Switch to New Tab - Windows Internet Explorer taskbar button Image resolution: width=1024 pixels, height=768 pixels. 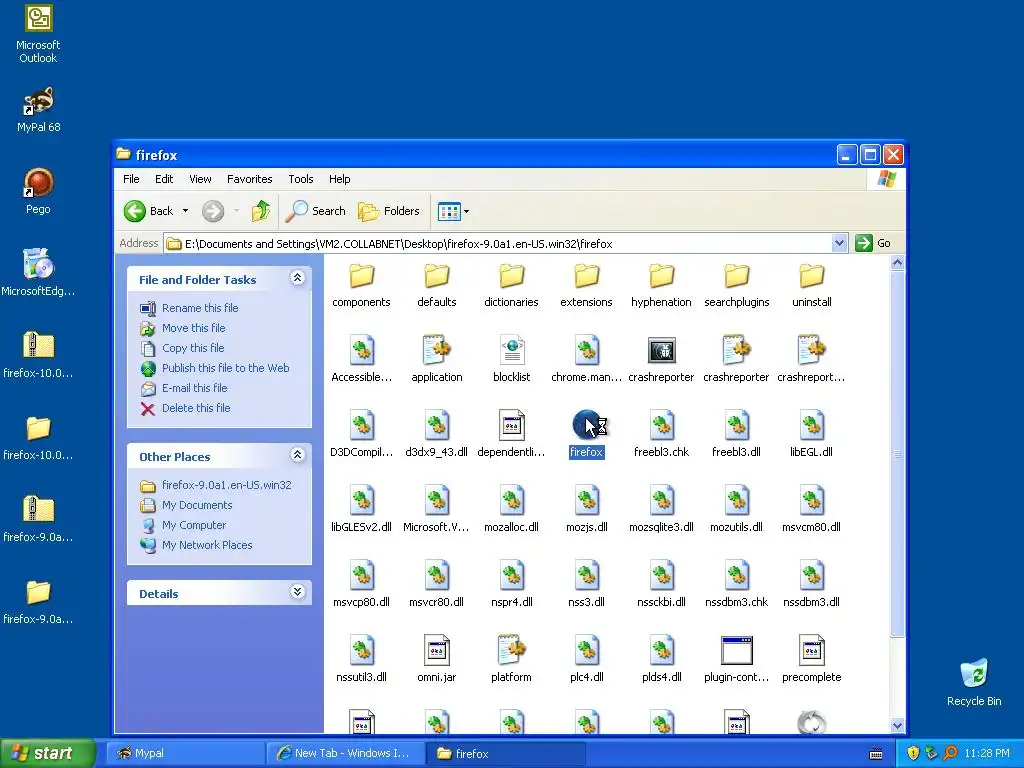pyautogui.click(x=345, y=753)
